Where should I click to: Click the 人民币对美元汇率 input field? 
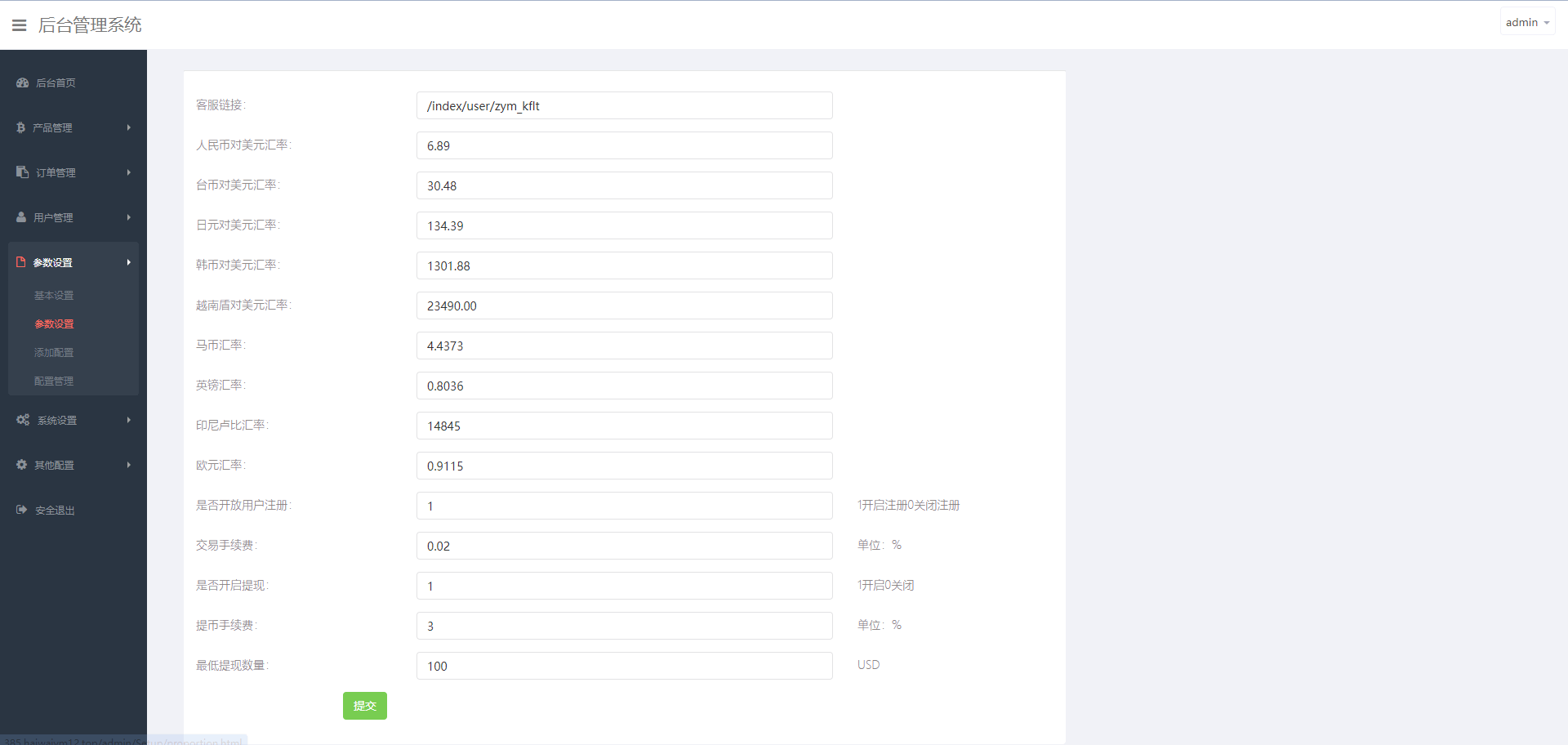coord(624,145)
